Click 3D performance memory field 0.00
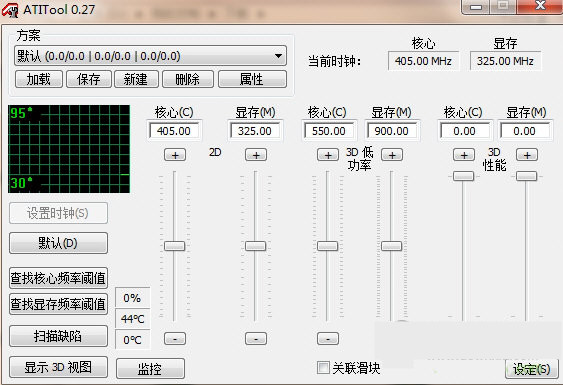 tap(525, 131)
